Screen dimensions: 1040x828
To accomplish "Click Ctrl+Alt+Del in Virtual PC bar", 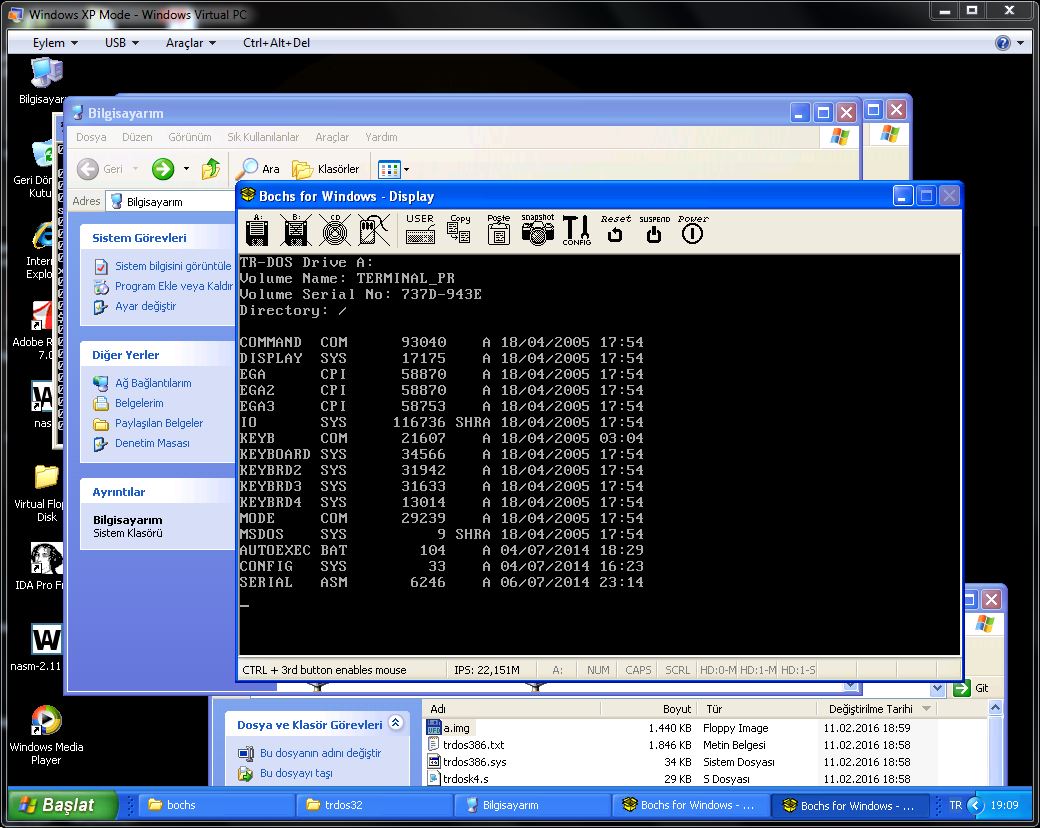I will [x=276, y=42].
